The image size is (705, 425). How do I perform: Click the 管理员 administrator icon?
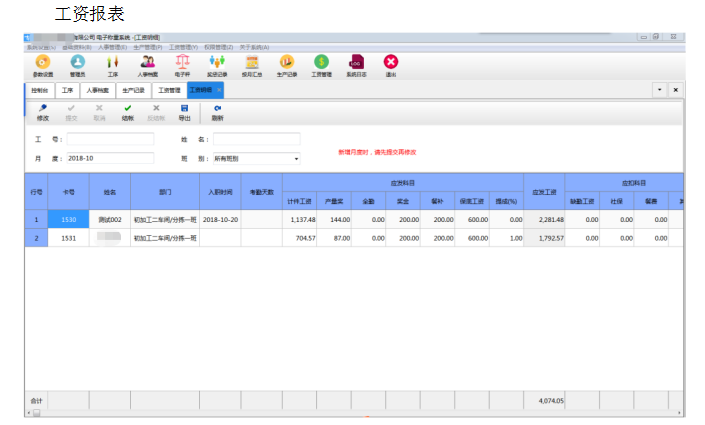click(78, 65)
